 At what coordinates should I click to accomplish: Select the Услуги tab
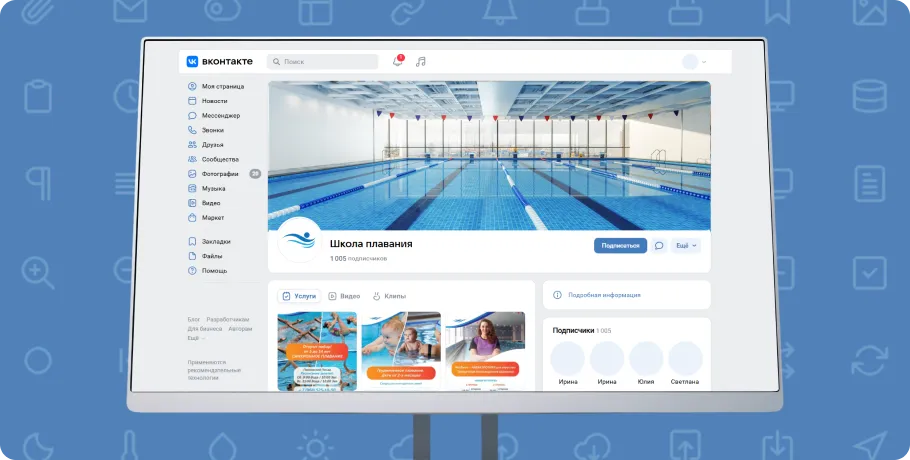pyautogui.click(x=299, y=296)
